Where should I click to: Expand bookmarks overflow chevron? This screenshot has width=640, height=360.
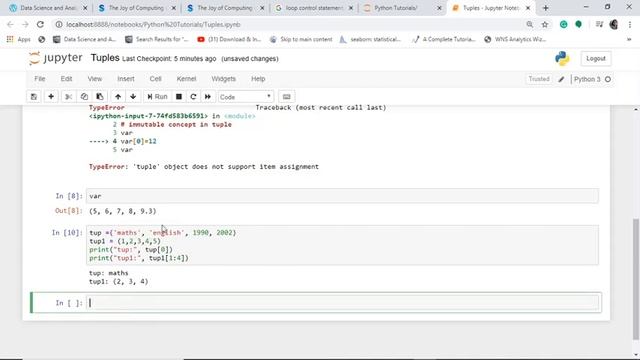tap(629, 39)
